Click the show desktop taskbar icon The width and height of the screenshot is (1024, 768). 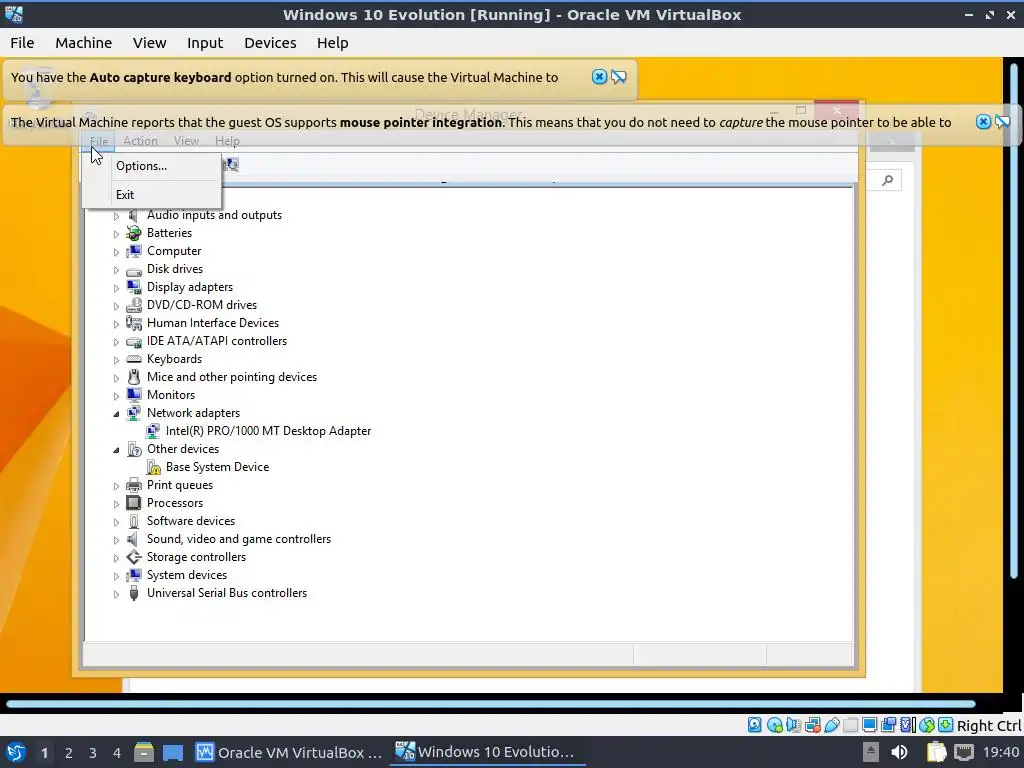173,752
